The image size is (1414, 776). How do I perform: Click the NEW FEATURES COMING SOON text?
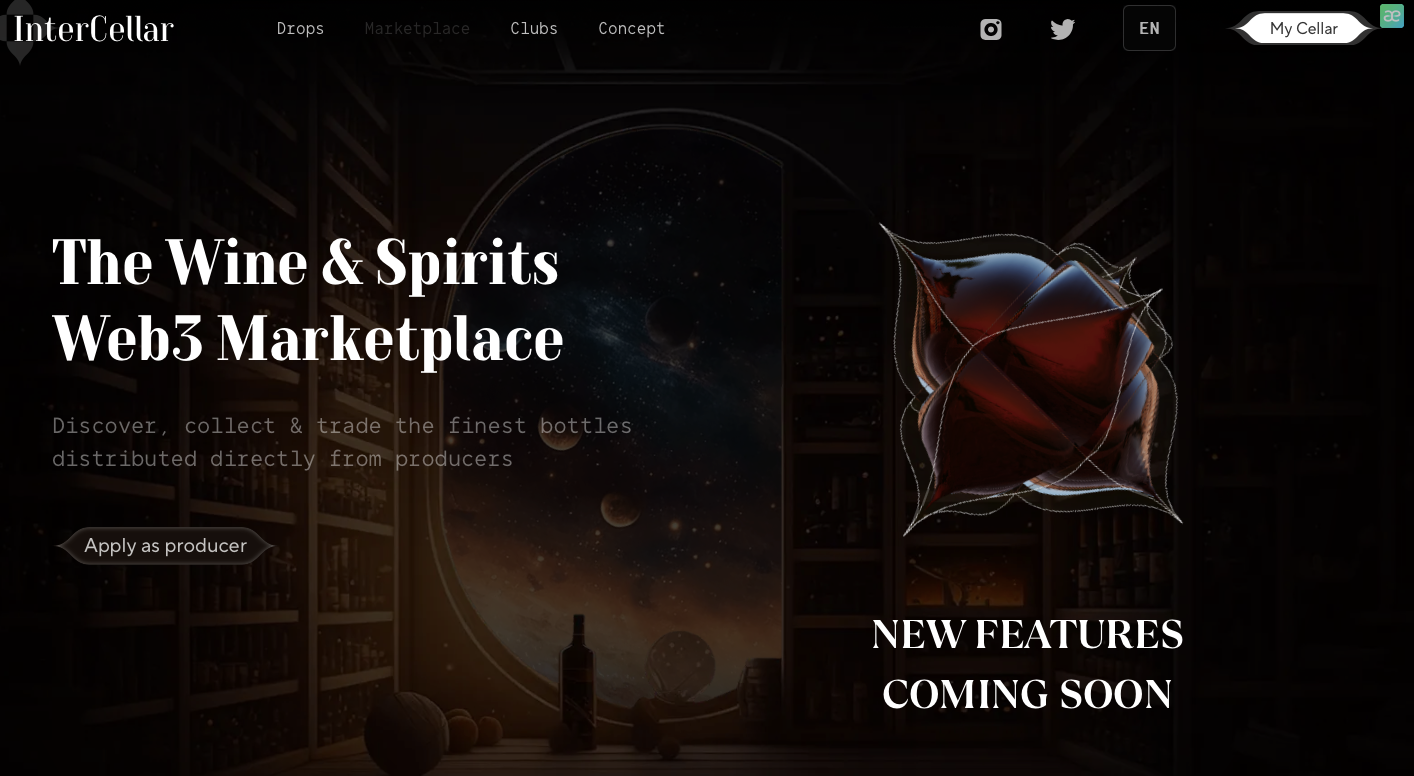[x=1027, y=664]
